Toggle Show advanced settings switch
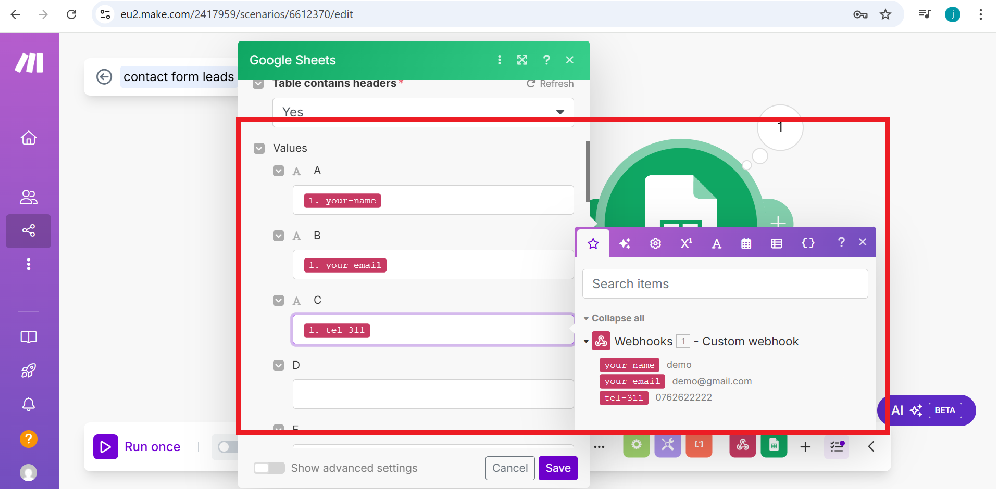 (x=269, y=468)
